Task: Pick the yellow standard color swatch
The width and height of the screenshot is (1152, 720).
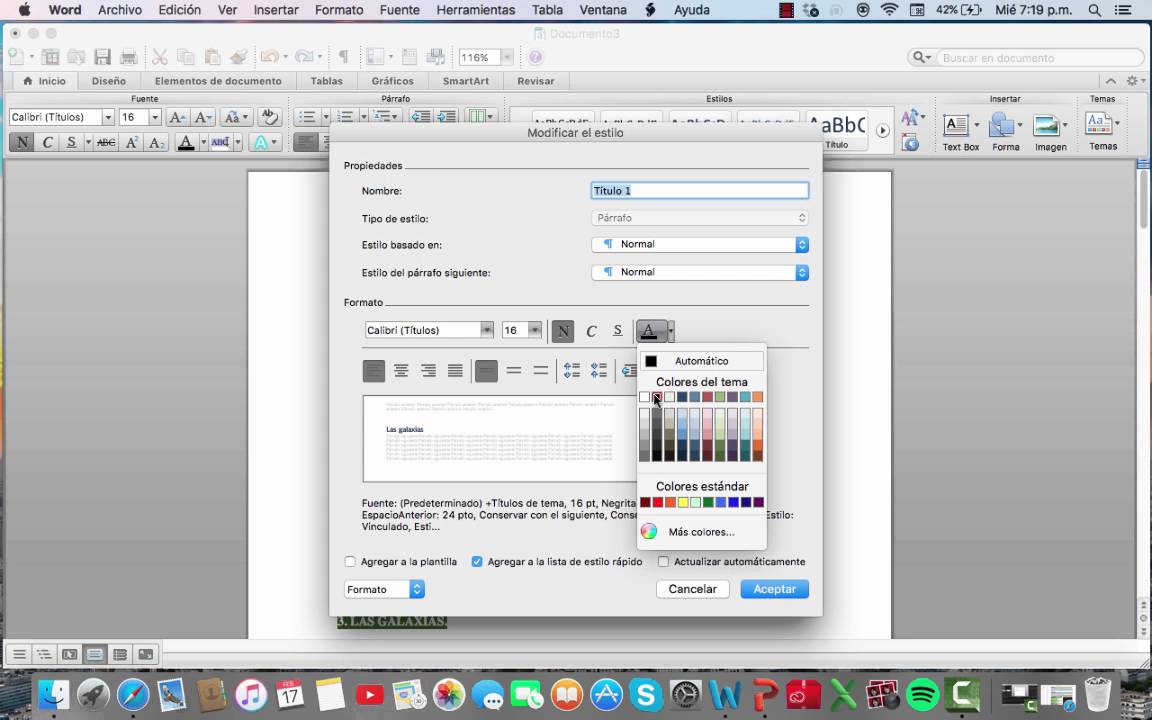Action: coord(683,503)
